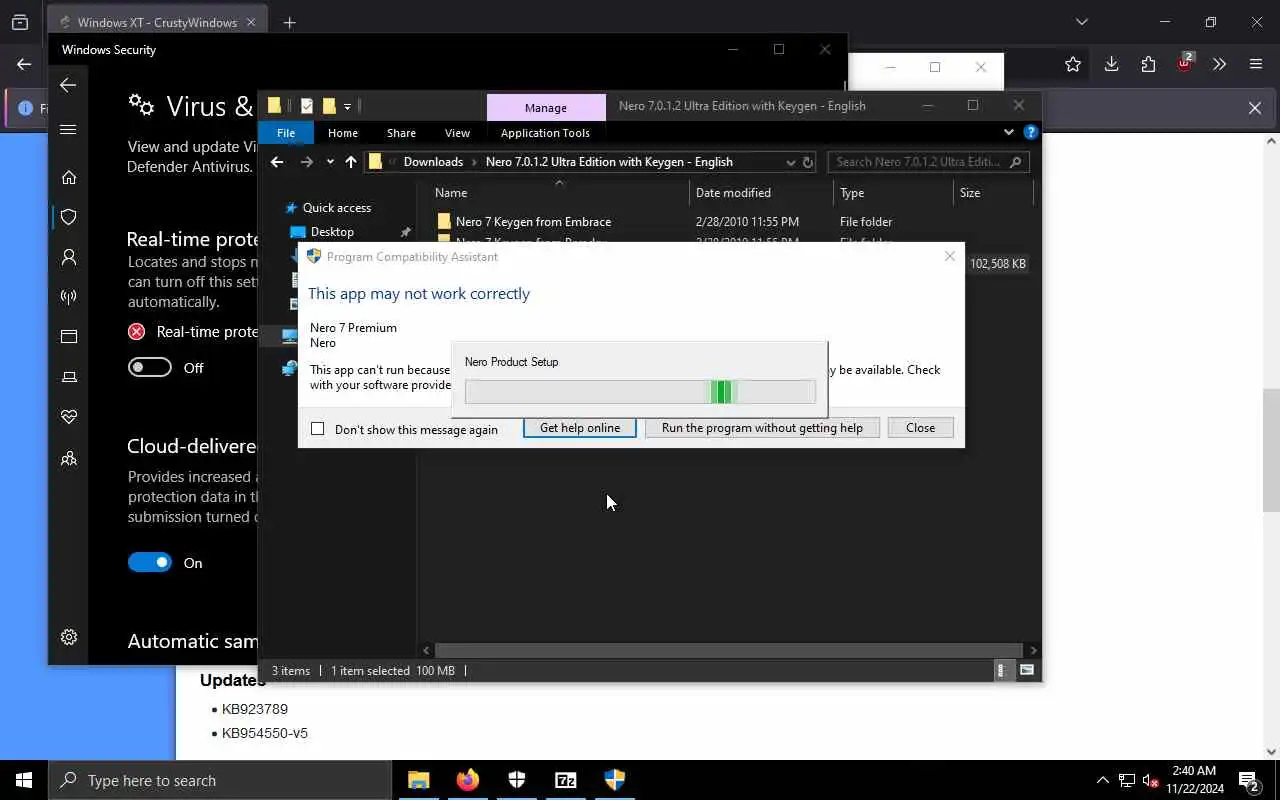Click Get help online button

[580, 428]
